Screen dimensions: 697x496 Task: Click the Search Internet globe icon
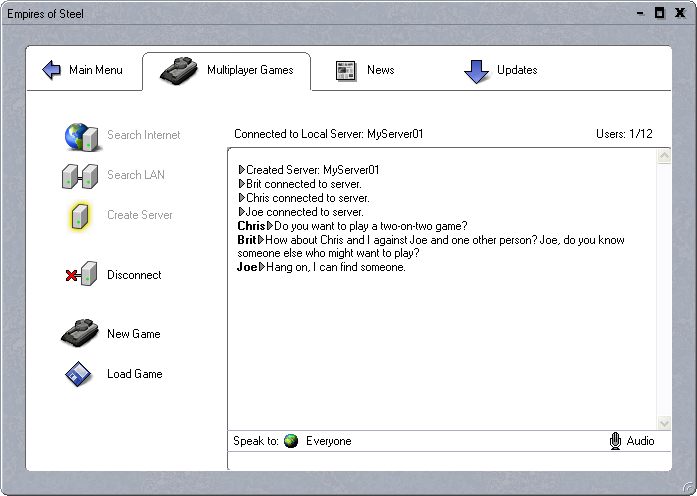tap(80, 135)
